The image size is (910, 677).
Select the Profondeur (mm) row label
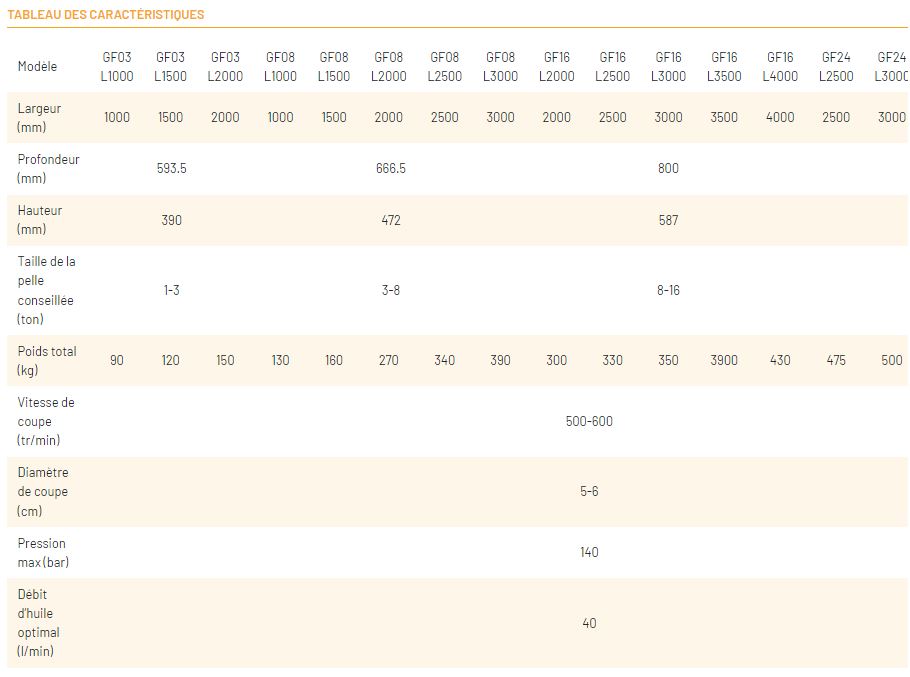(48, 169)
